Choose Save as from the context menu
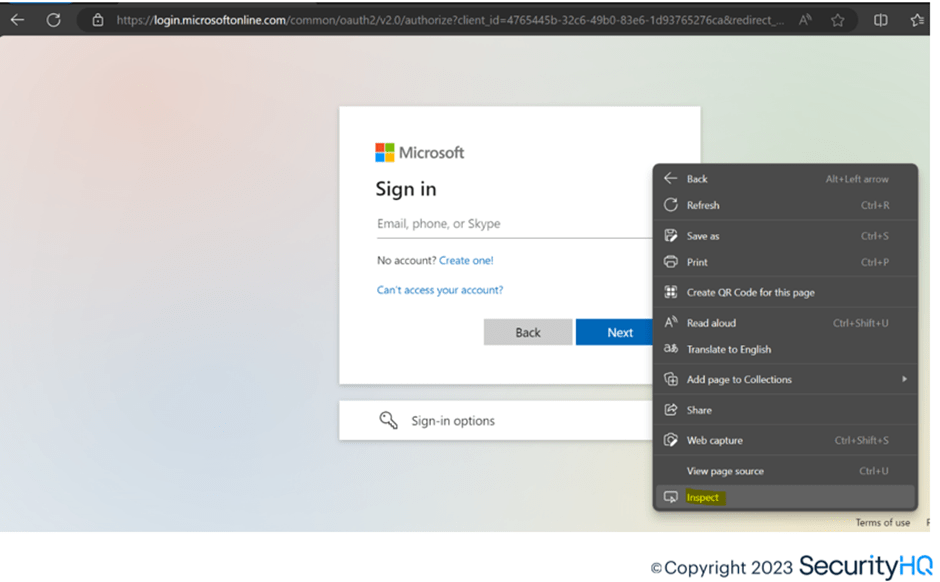 [785, 236]
